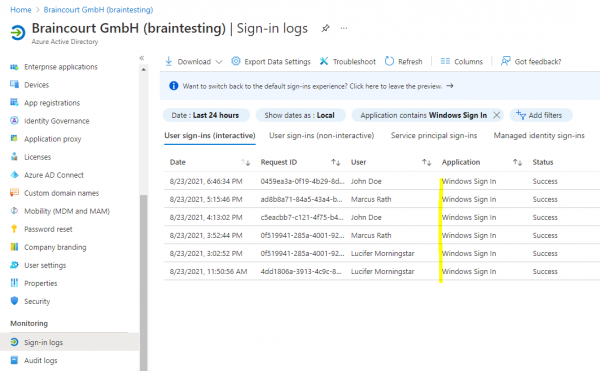The width and height of the screenshot is (600, 371).
Task: Pin this blade with the pin icon
Action: coord(325,28)
